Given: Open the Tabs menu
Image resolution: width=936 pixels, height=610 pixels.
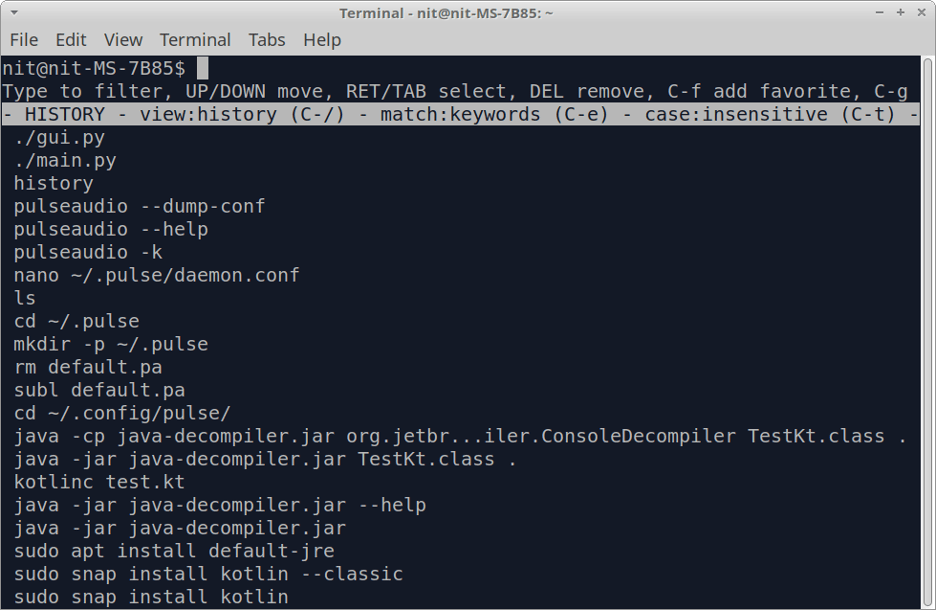Looking at the screenshot, I should coord(266,40).
